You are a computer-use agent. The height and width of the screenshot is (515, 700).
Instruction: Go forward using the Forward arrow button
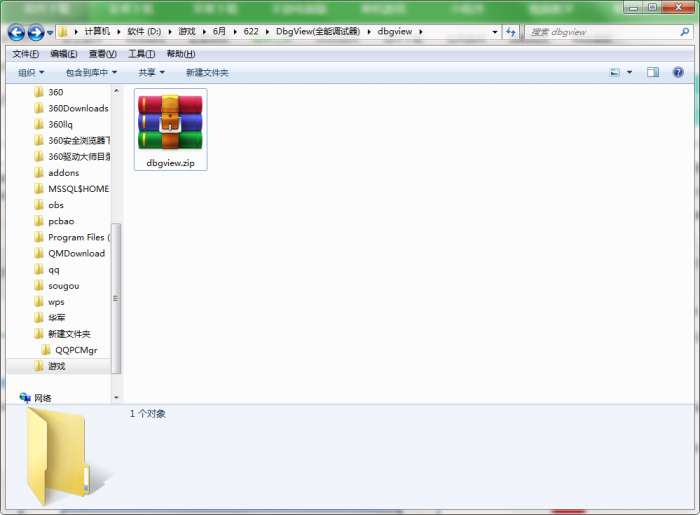tap(36, 32)
